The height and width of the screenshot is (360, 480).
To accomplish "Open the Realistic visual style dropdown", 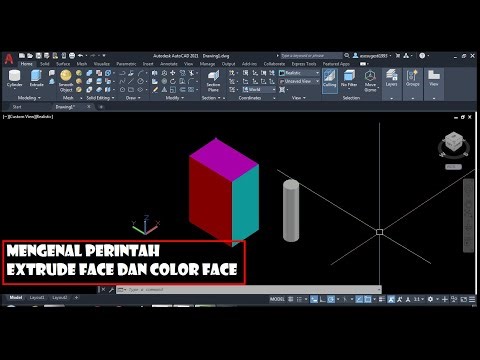I will click(299, 73).
